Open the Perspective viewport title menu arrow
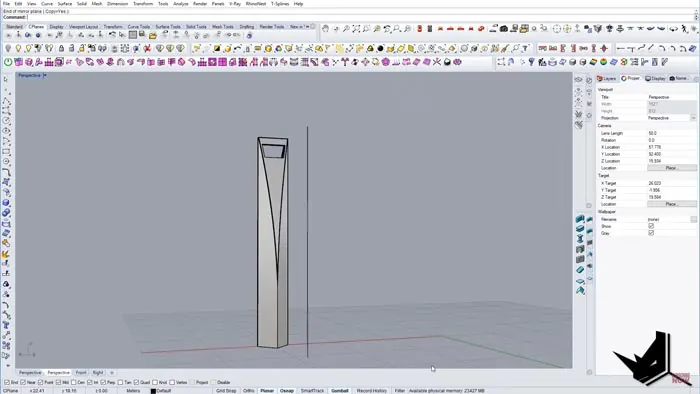 [x=45, y=75]
